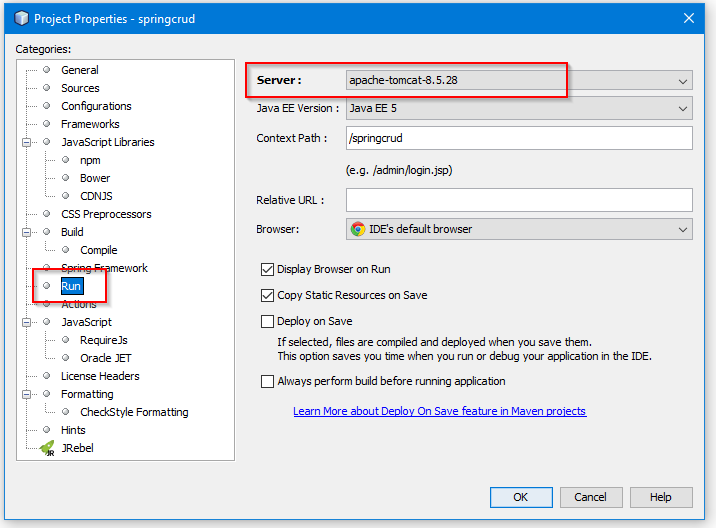Collapse the JavaScript Libraries tree node

click(x=26, y=143)
